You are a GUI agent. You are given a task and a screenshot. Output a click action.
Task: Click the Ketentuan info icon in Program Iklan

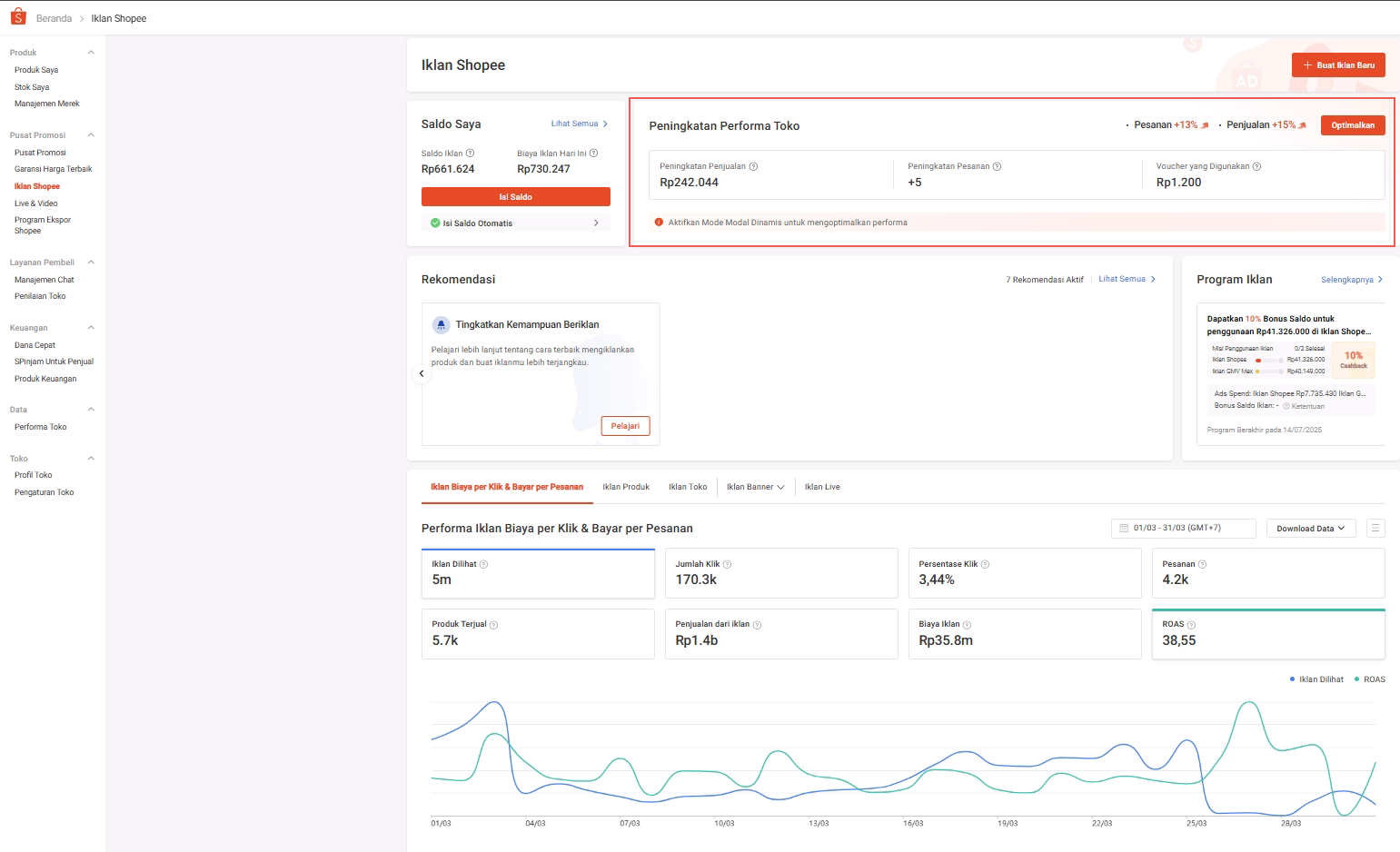point(1286,406)
